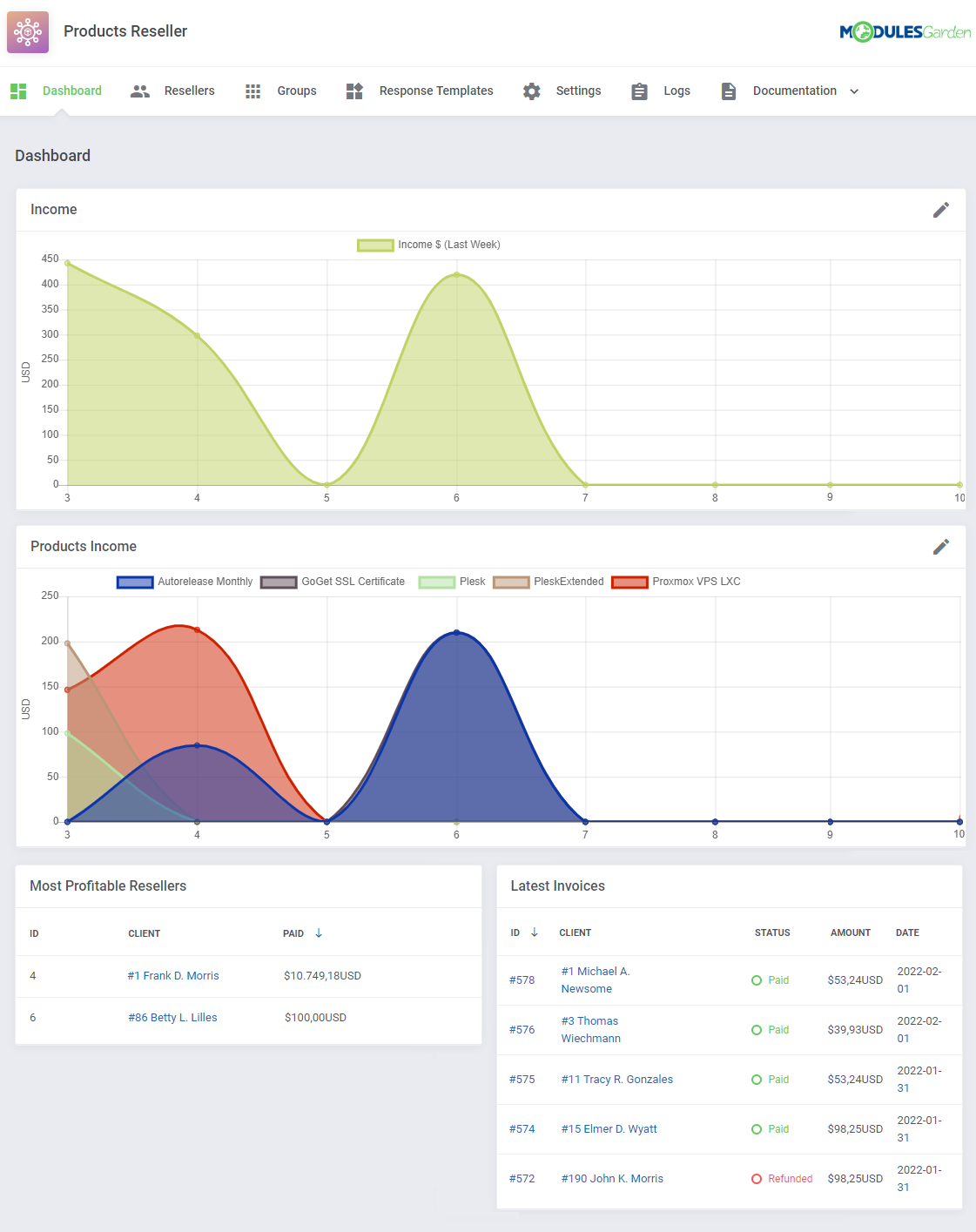The image size is (976, 1232).
Task: Select the $10.749,18USD paid amount
Action: point(322,976)
